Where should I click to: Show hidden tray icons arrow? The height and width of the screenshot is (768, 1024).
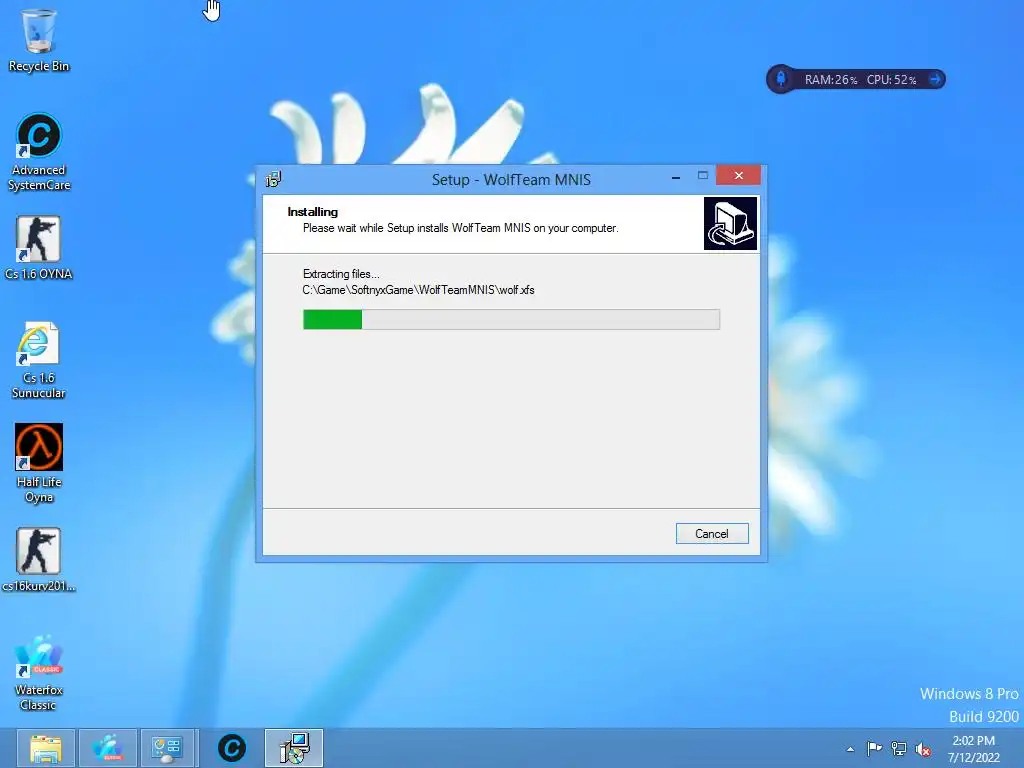850,749
